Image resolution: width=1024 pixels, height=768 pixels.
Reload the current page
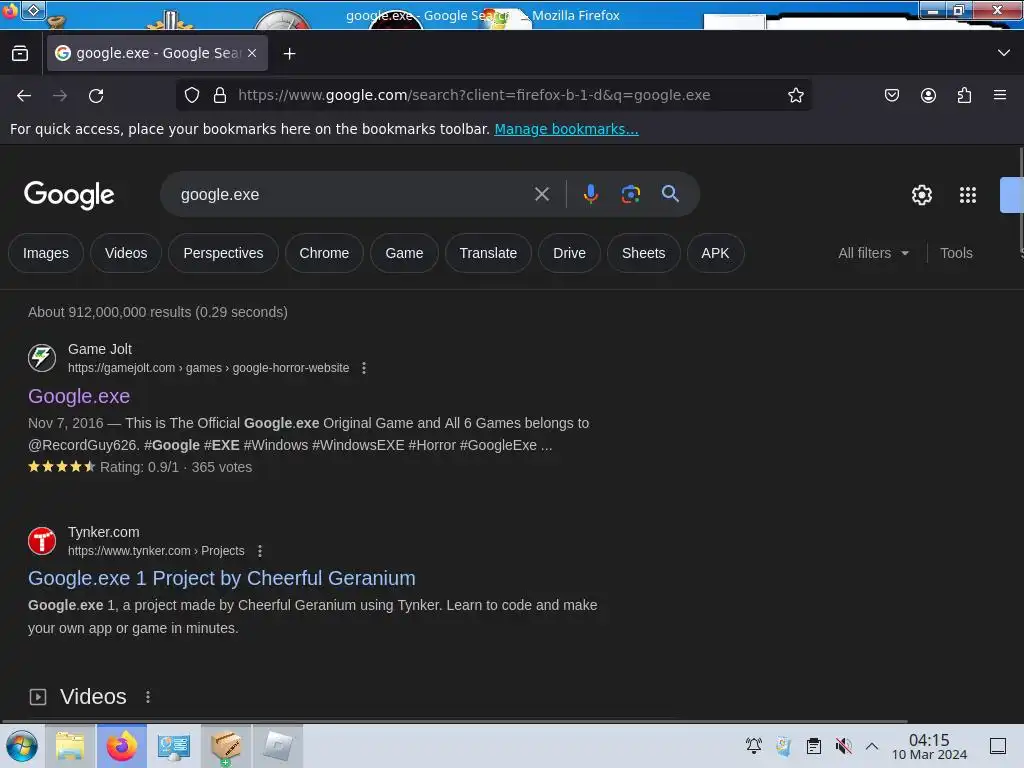[x=96, y=96]
